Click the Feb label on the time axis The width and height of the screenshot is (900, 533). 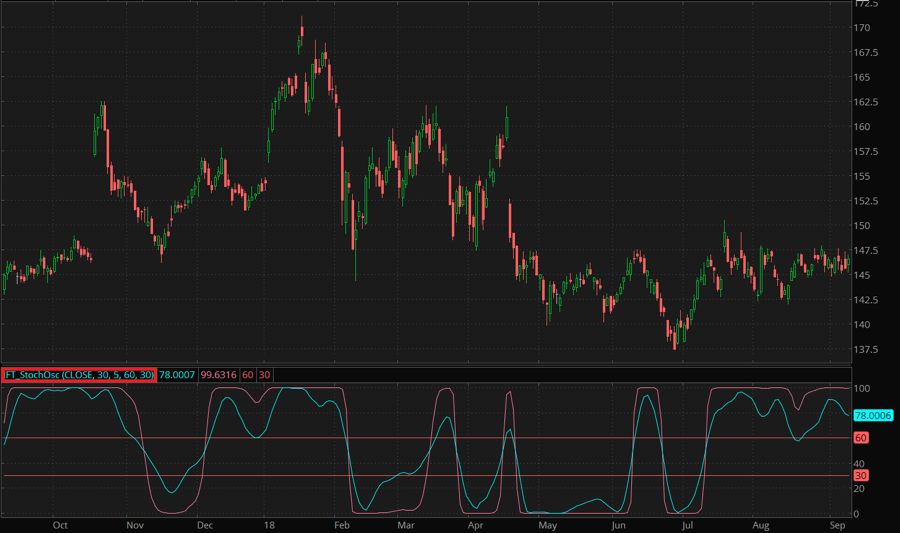point(341,524)
